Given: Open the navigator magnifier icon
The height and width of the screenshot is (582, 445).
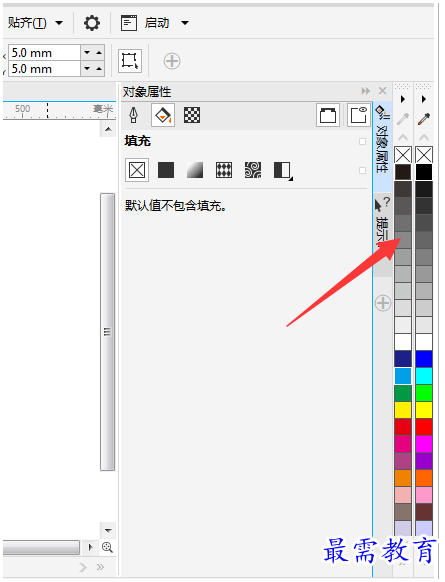Looking at the screenshot, I should tap(107, 547).
